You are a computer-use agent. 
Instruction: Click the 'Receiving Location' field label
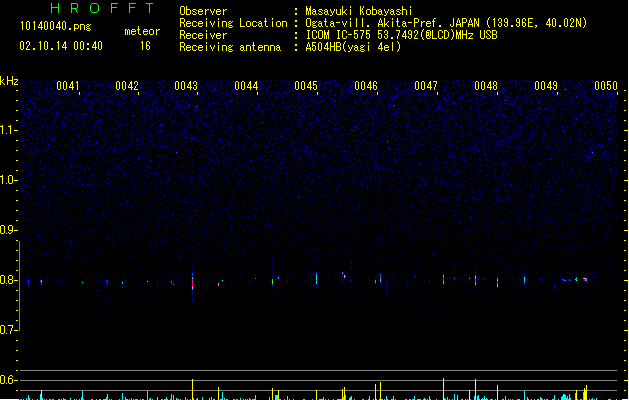233,23
